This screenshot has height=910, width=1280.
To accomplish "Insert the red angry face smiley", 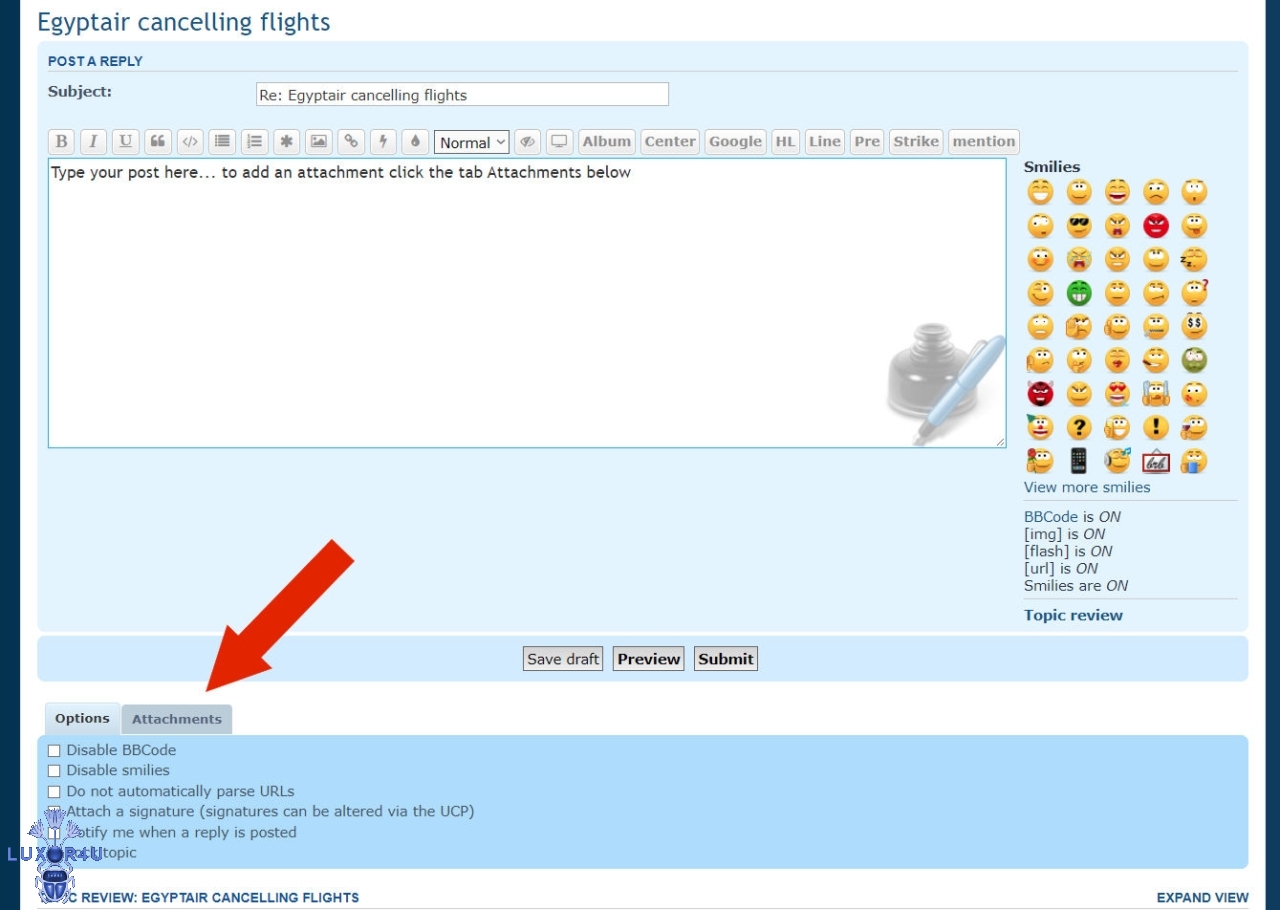I will coord(1156,226).
